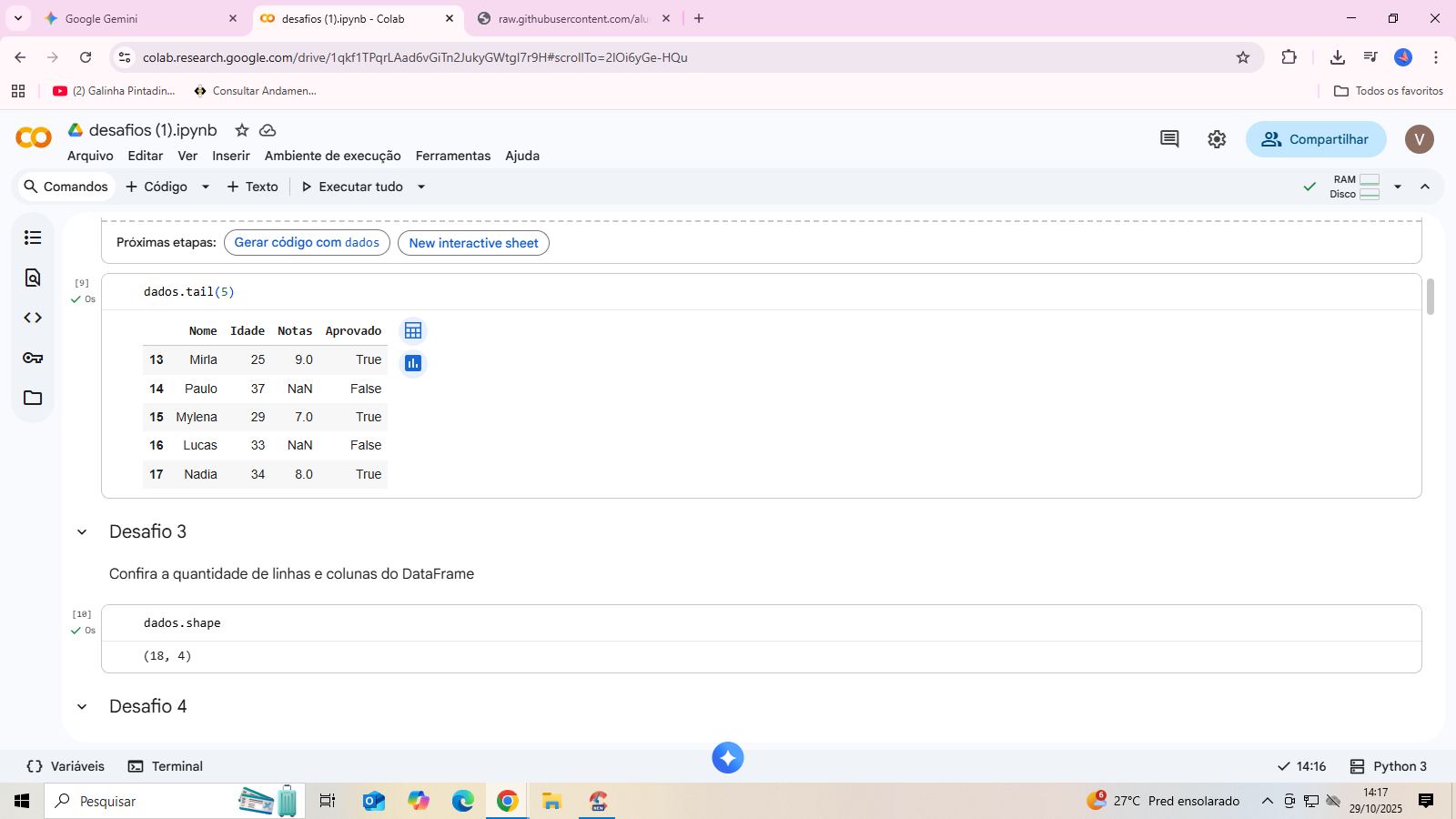Open Chrome tab search dropdown

[18, 18]
